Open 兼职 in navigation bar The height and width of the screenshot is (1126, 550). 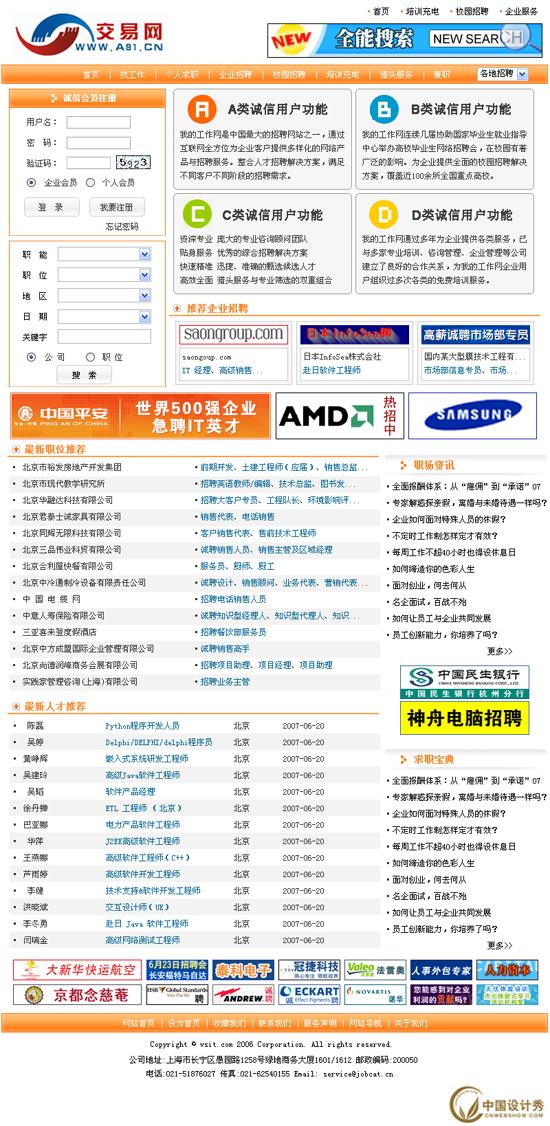tap(442, 75)
